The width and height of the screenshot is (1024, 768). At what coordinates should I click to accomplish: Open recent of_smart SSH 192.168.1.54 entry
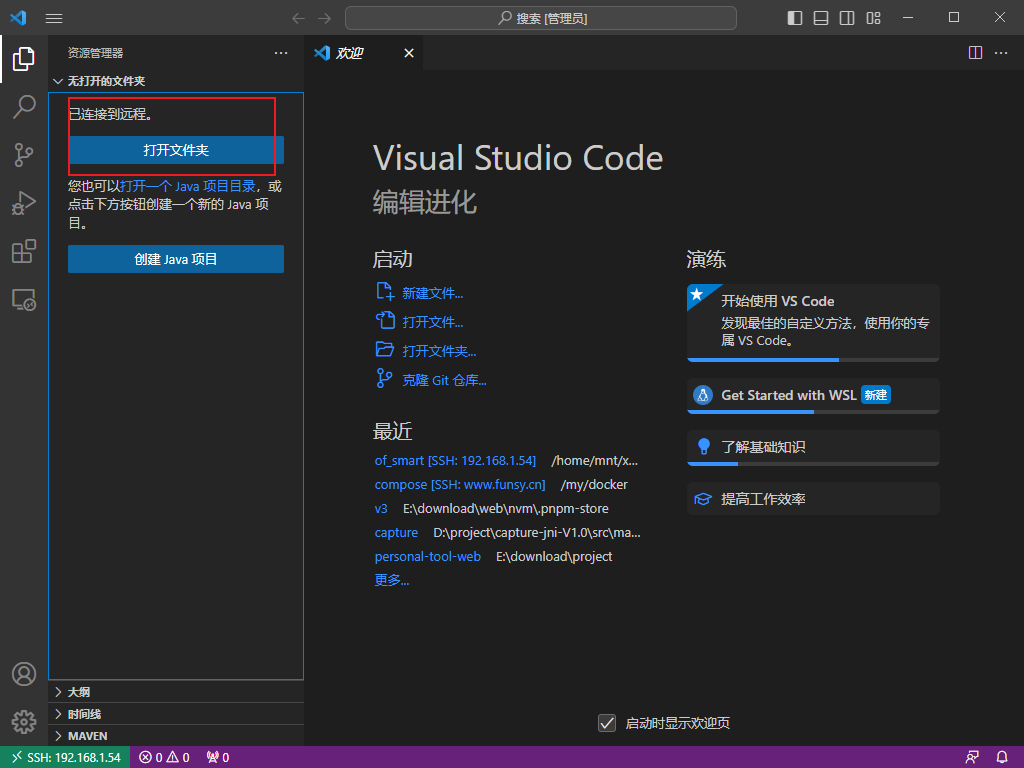455,460
